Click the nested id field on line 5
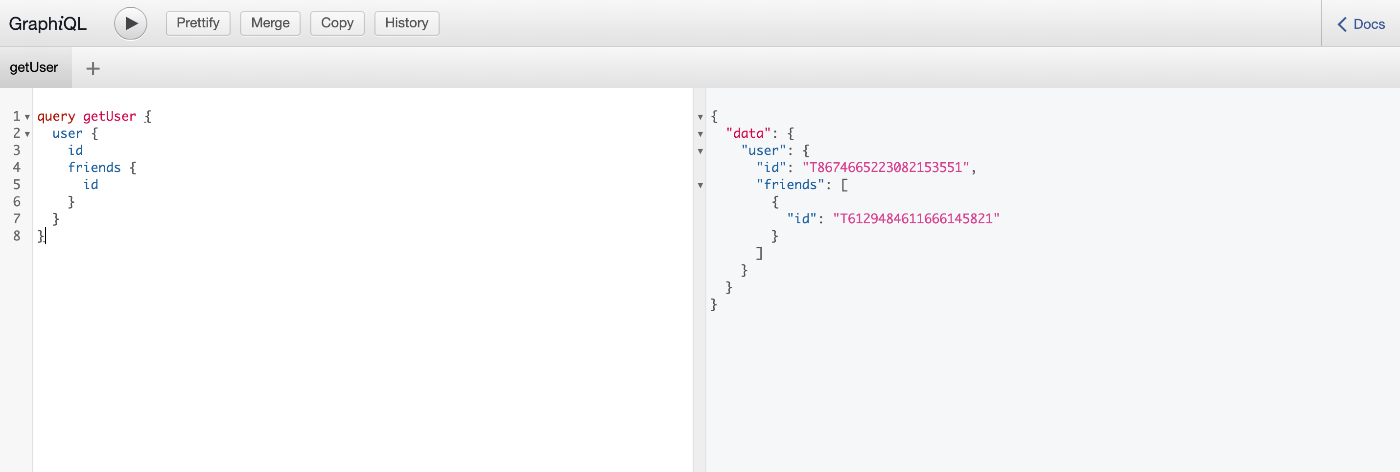 [x=91, y=184]
